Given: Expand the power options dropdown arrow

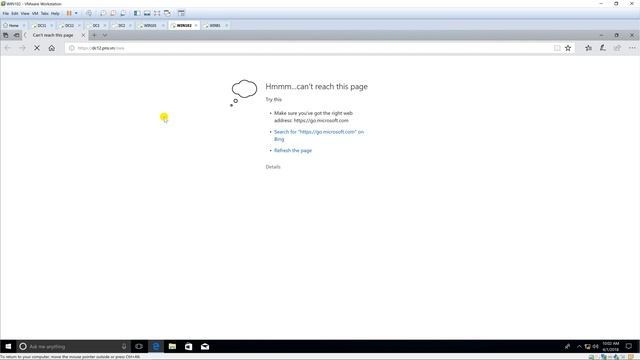Looking at the screenshot, I should click(x=76, y=13).
